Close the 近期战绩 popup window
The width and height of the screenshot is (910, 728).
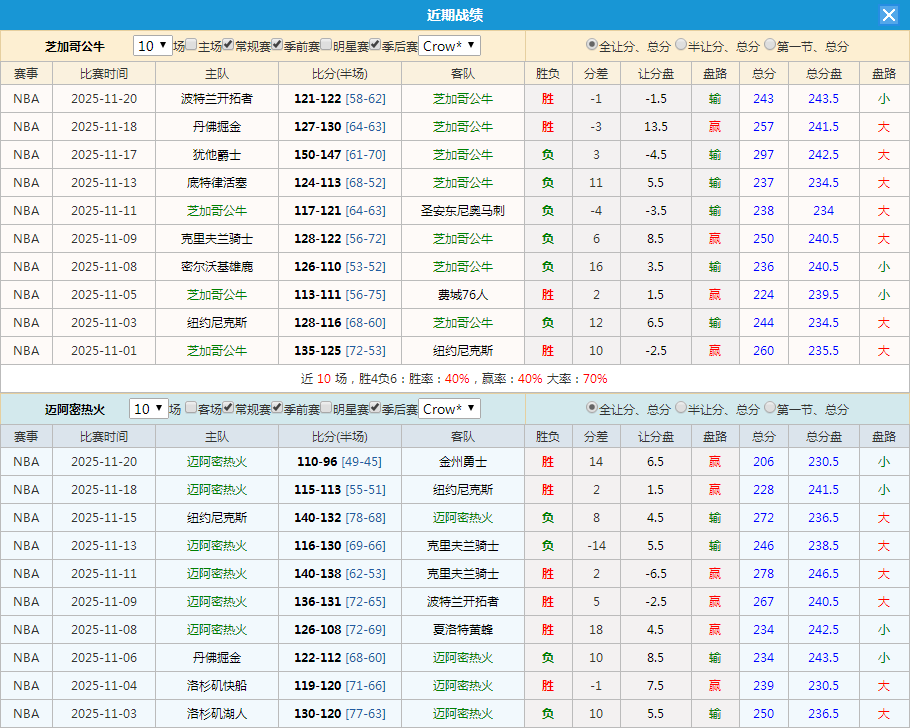(888, 14)
